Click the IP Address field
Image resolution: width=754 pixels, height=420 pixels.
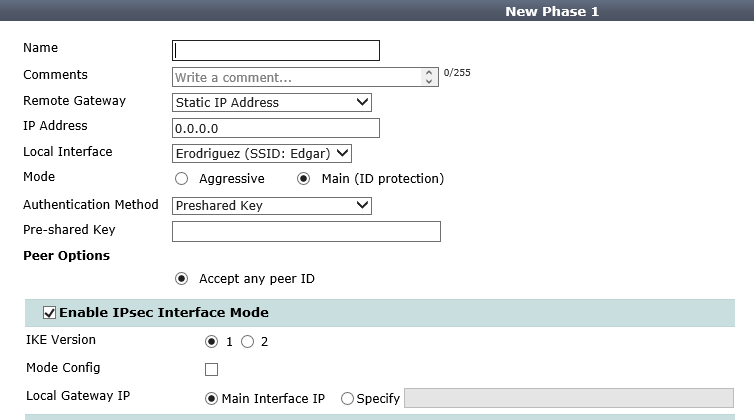coord(276,128)
